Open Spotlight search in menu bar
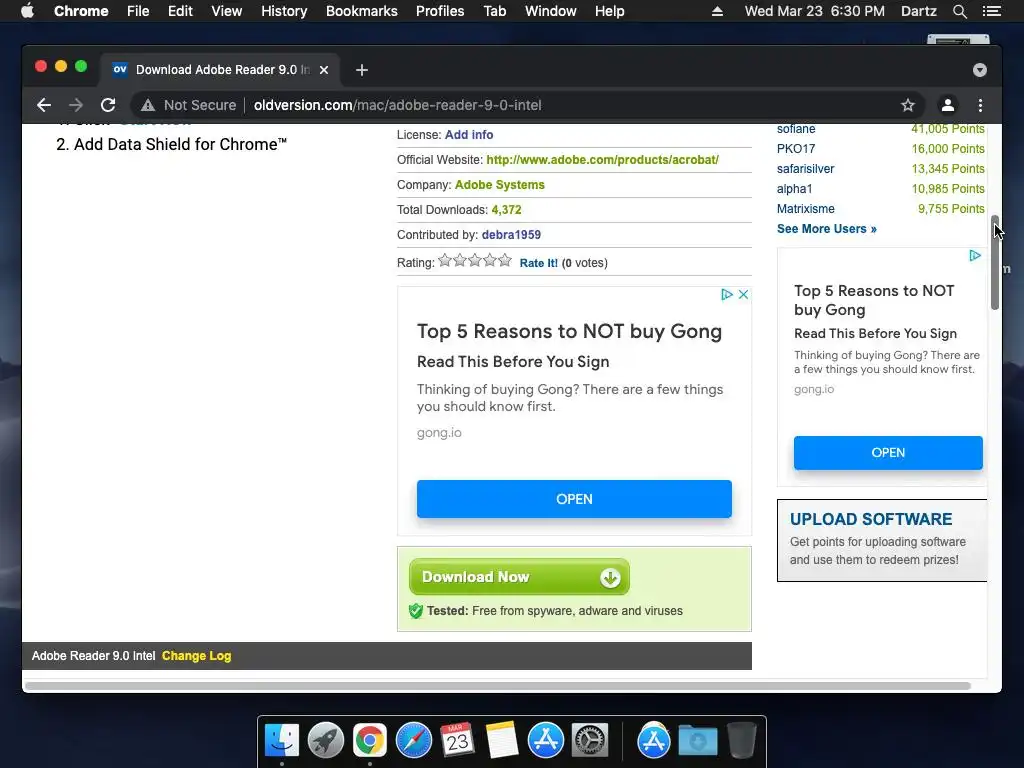 959,11
